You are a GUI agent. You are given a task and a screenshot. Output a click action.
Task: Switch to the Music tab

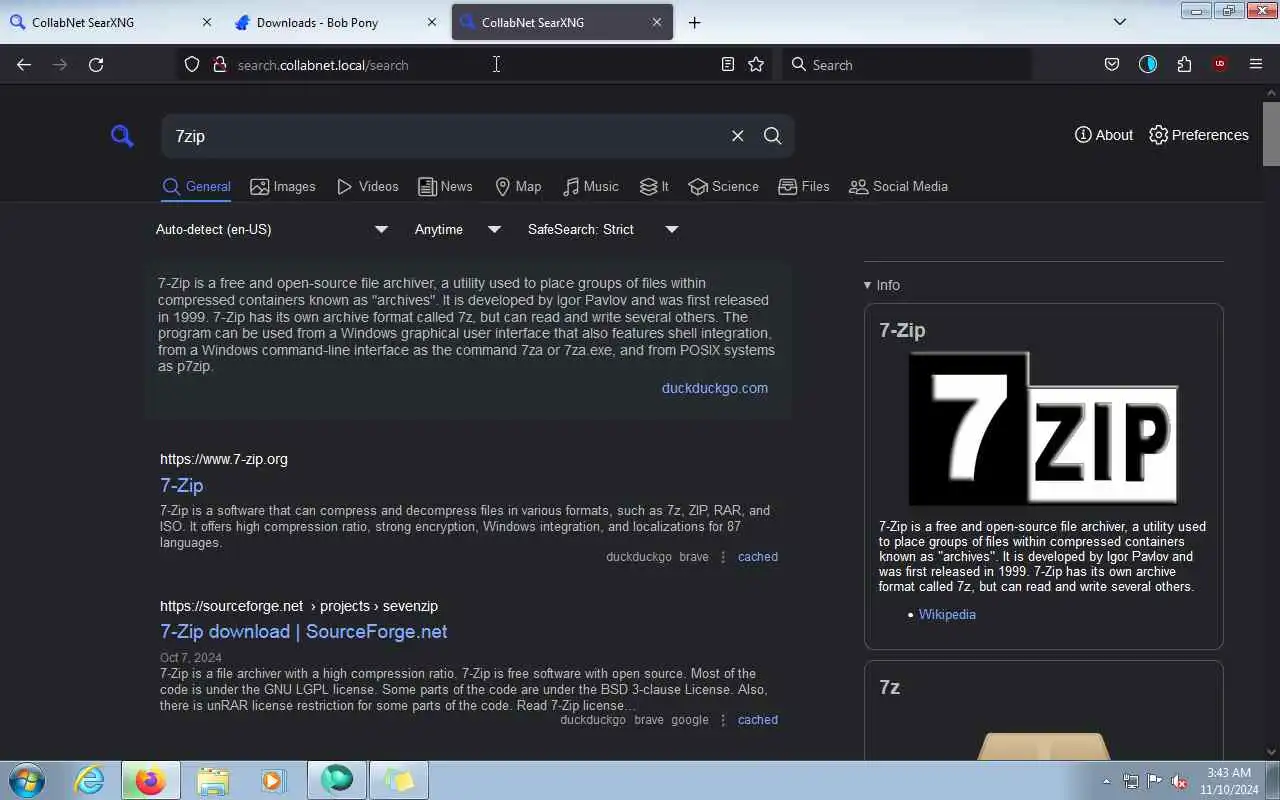[x=590, y=187]
